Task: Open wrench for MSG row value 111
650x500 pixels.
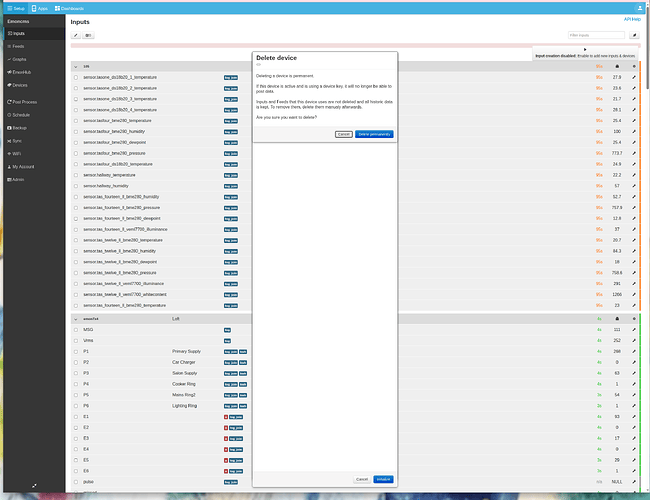Action: tap(634, 330)
